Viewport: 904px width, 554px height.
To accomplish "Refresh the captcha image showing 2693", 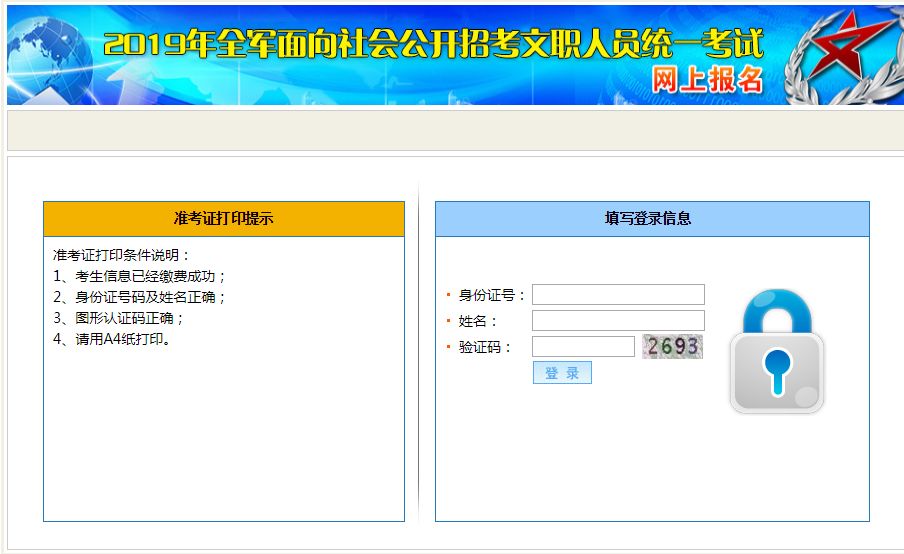I will [672, 347].
